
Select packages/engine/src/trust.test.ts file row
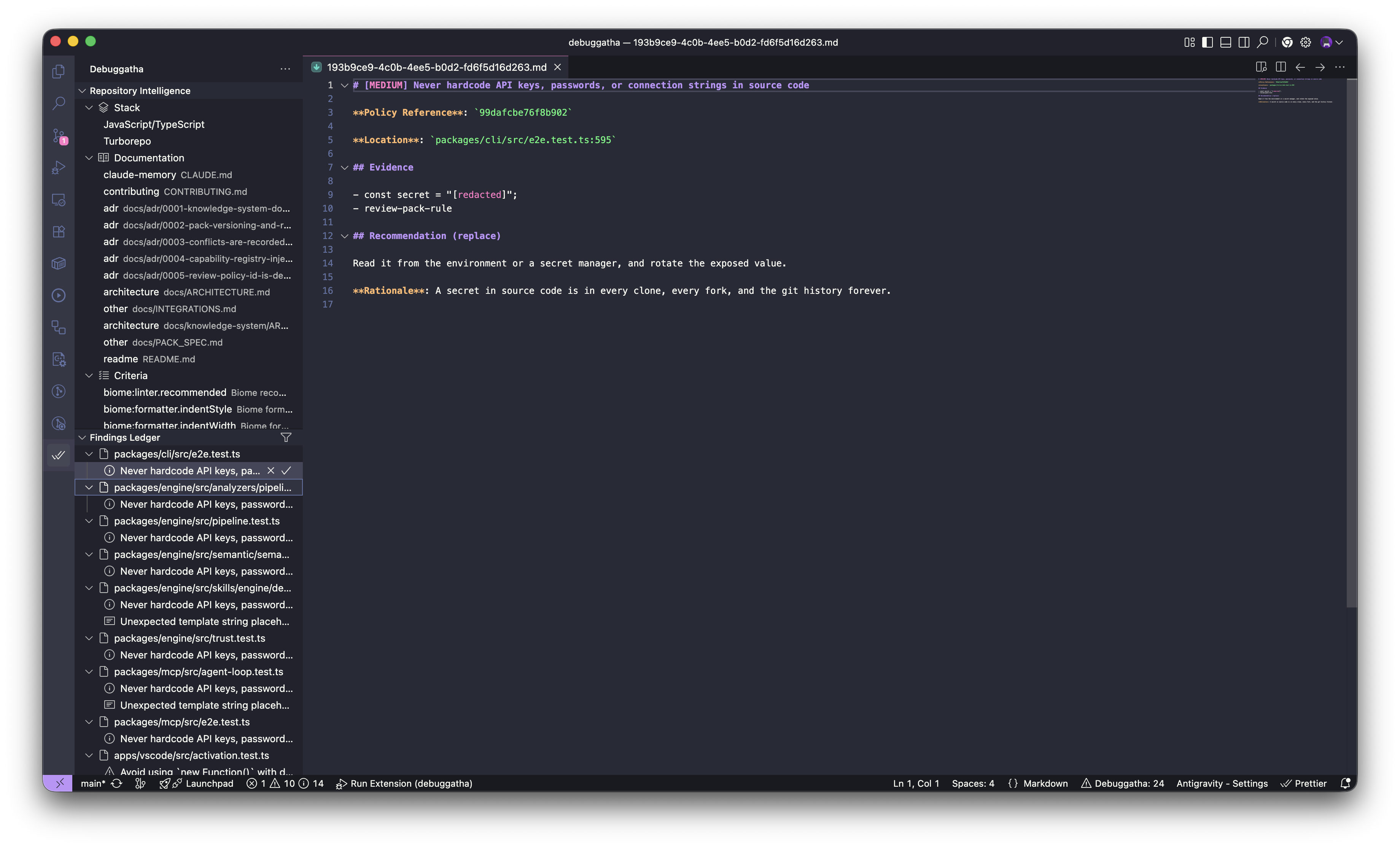tap(189, 638)
